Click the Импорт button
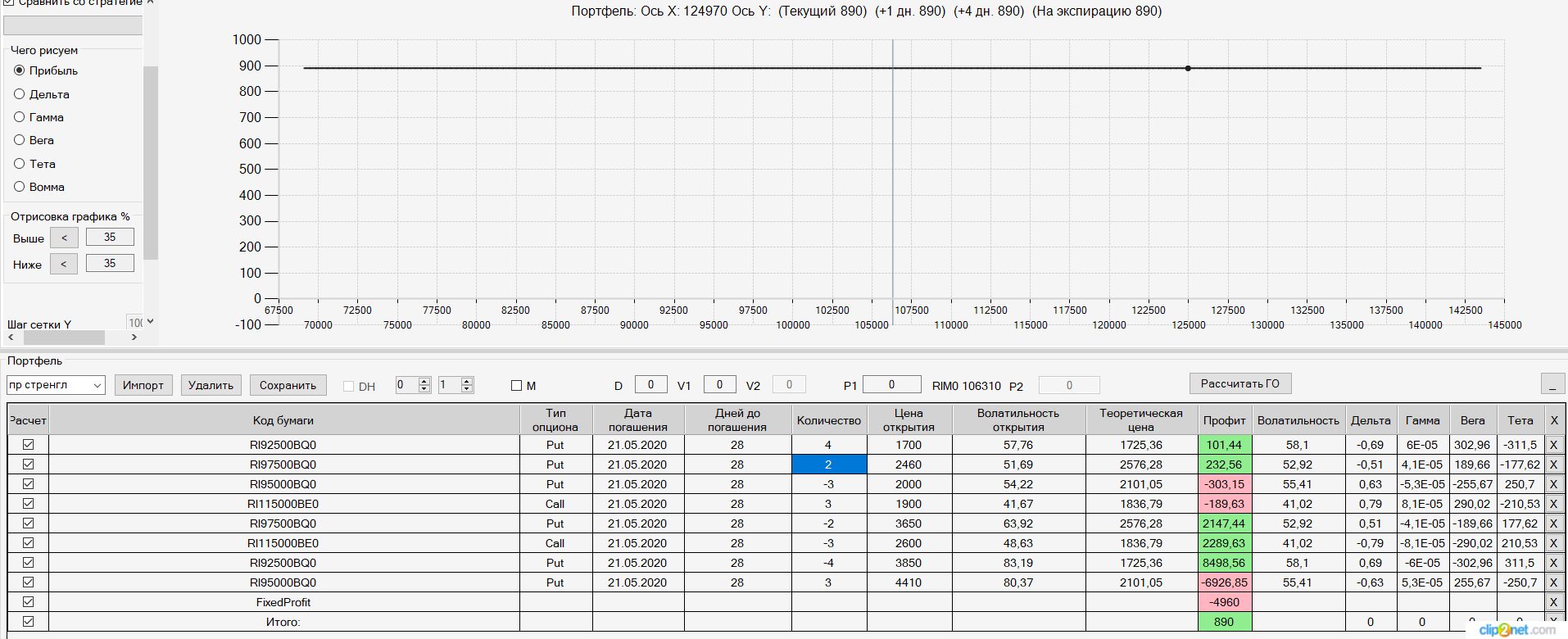 143,385
